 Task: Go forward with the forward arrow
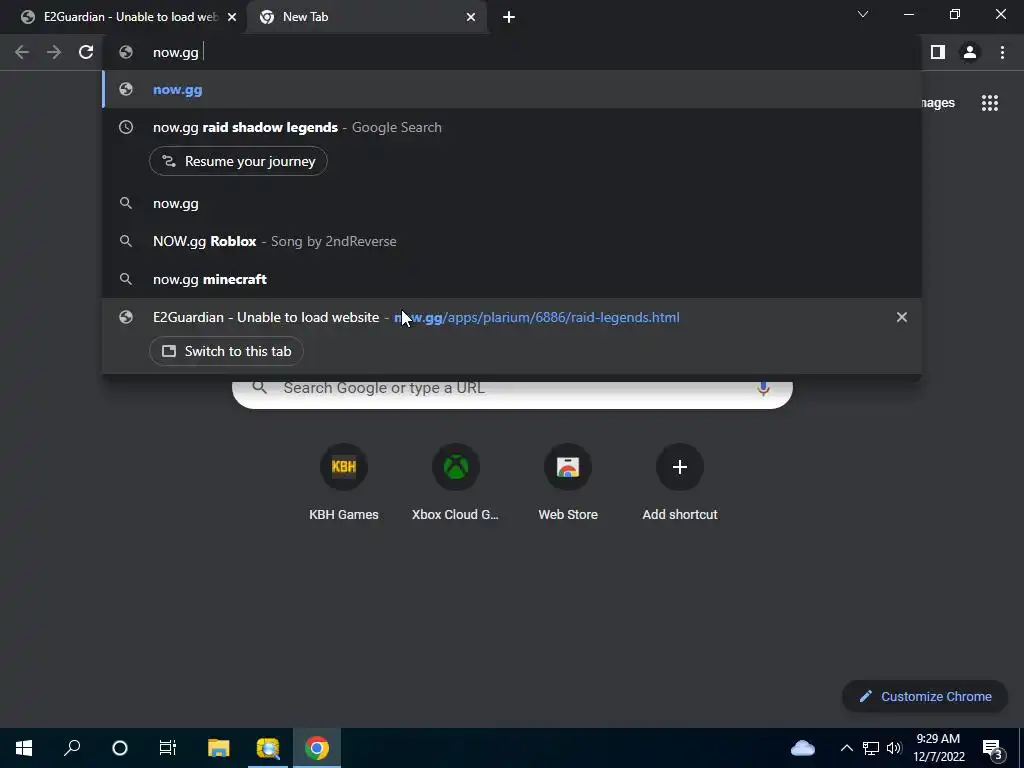coord(54,52)
